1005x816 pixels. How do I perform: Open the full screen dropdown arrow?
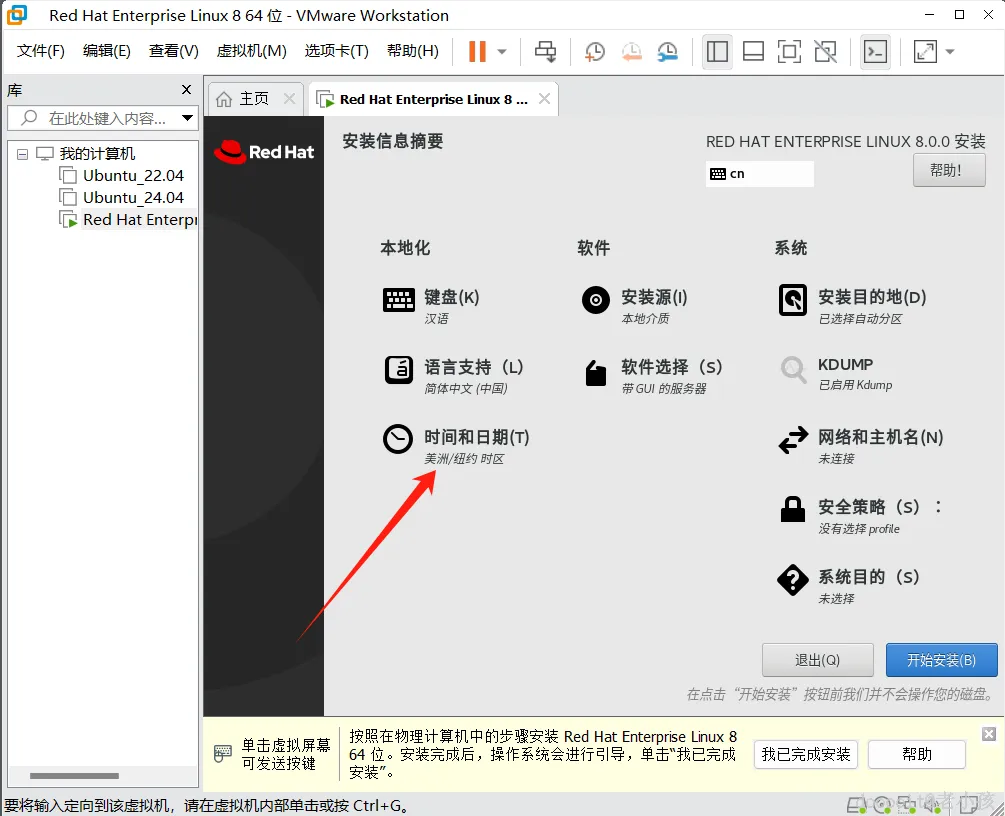tap(950, 51)
